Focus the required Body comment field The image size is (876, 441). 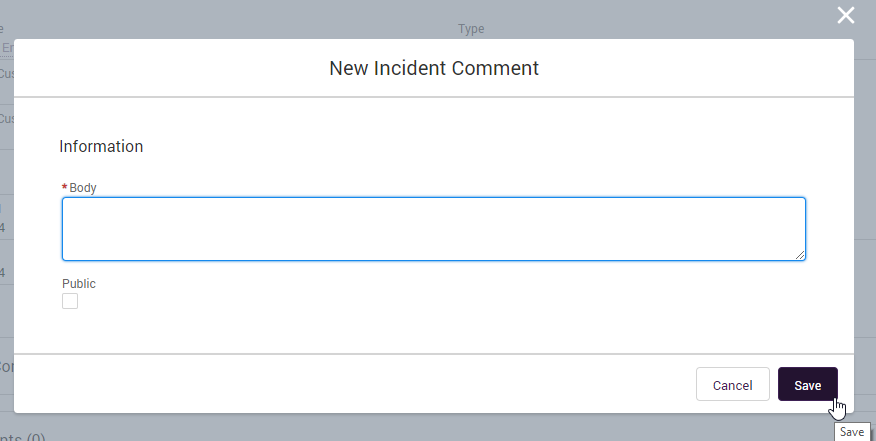(433, 229)
